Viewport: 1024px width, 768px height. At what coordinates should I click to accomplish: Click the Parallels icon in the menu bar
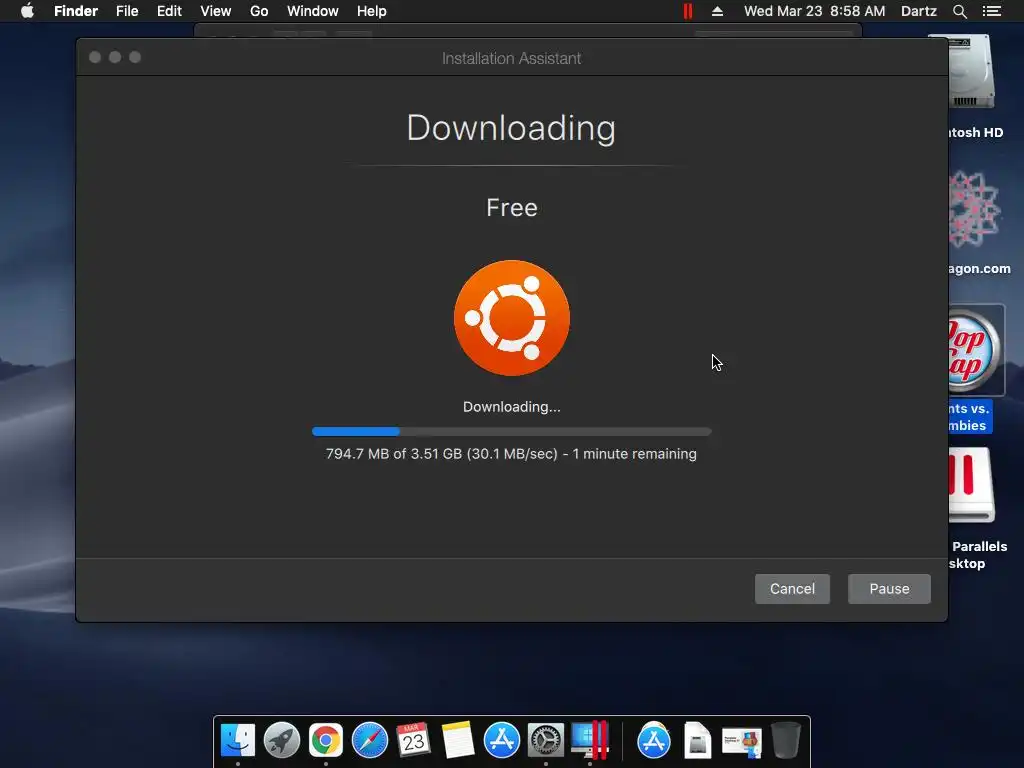[688, 11]
